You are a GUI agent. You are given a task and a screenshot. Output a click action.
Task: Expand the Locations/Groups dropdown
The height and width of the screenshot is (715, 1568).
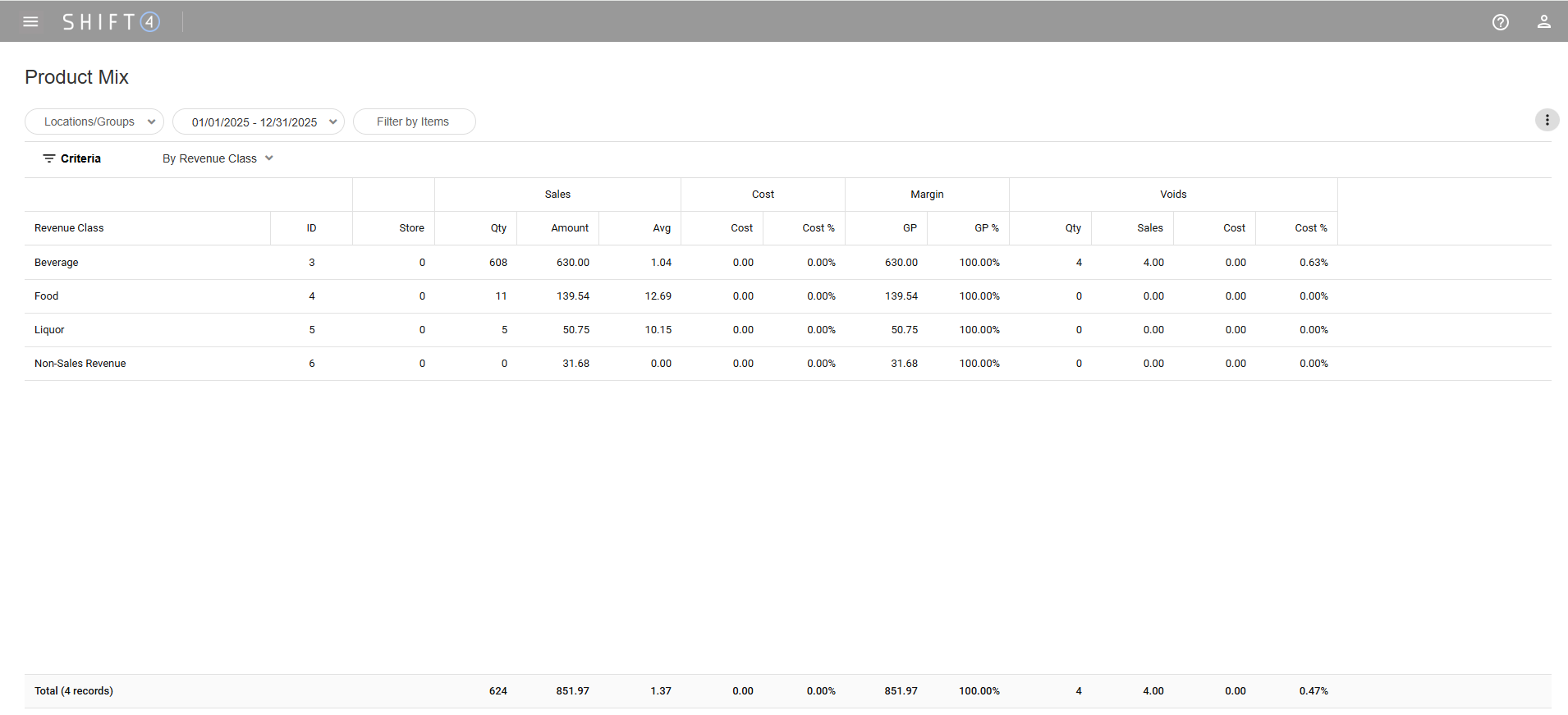click(94, 121)
